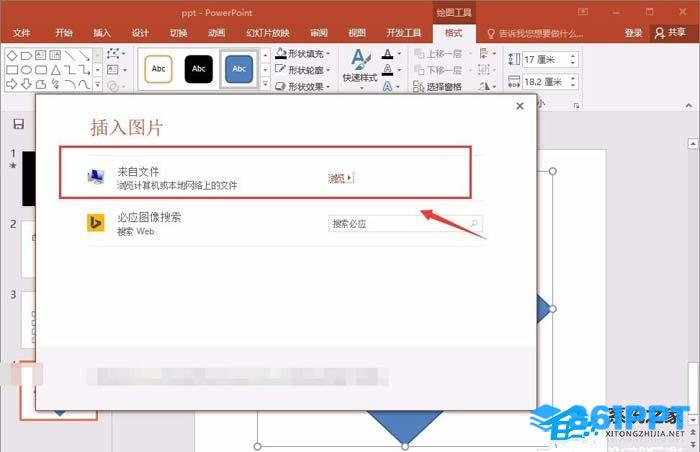Screen dimensions: 700x452
Task: Pick the vertical text box shape
Action: 55,55
